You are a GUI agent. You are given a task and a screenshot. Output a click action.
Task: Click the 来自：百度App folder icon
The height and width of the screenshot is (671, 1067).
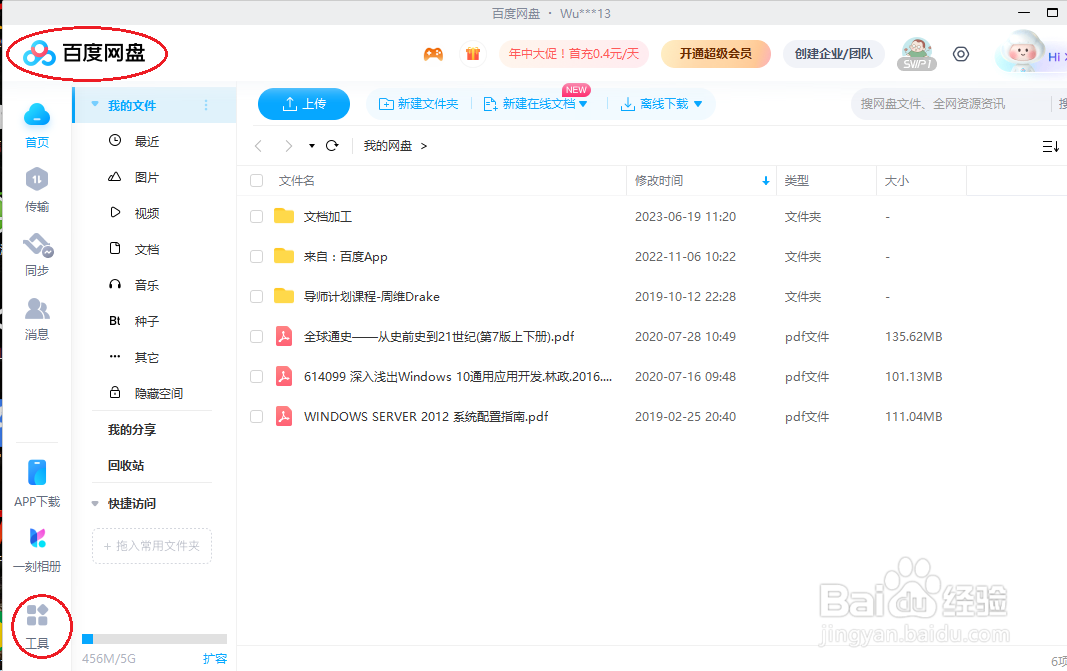click(x=284, y=256)
